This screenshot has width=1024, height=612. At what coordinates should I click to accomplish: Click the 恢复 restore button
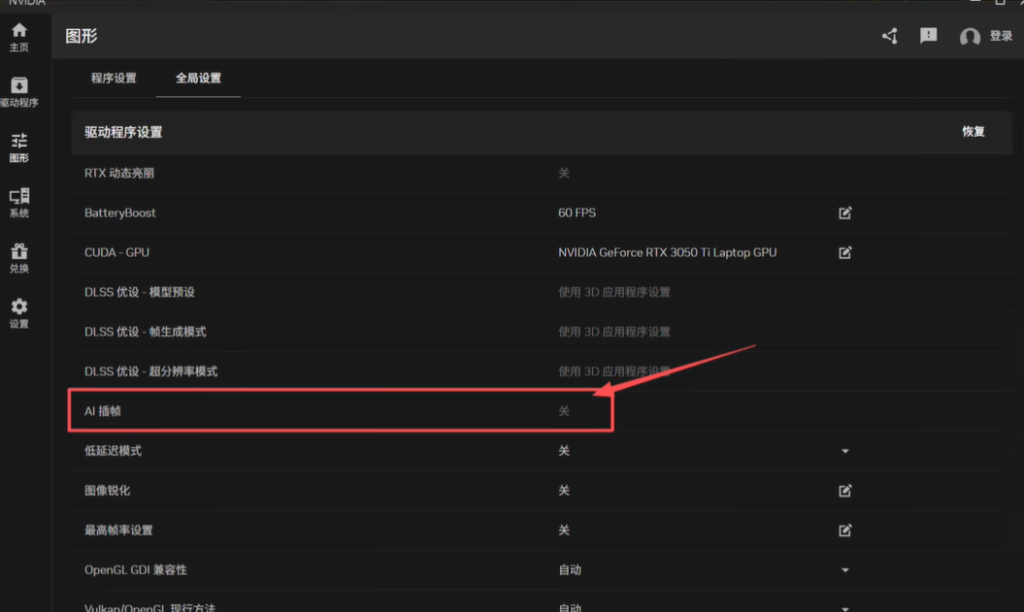[x=973, y=132]
